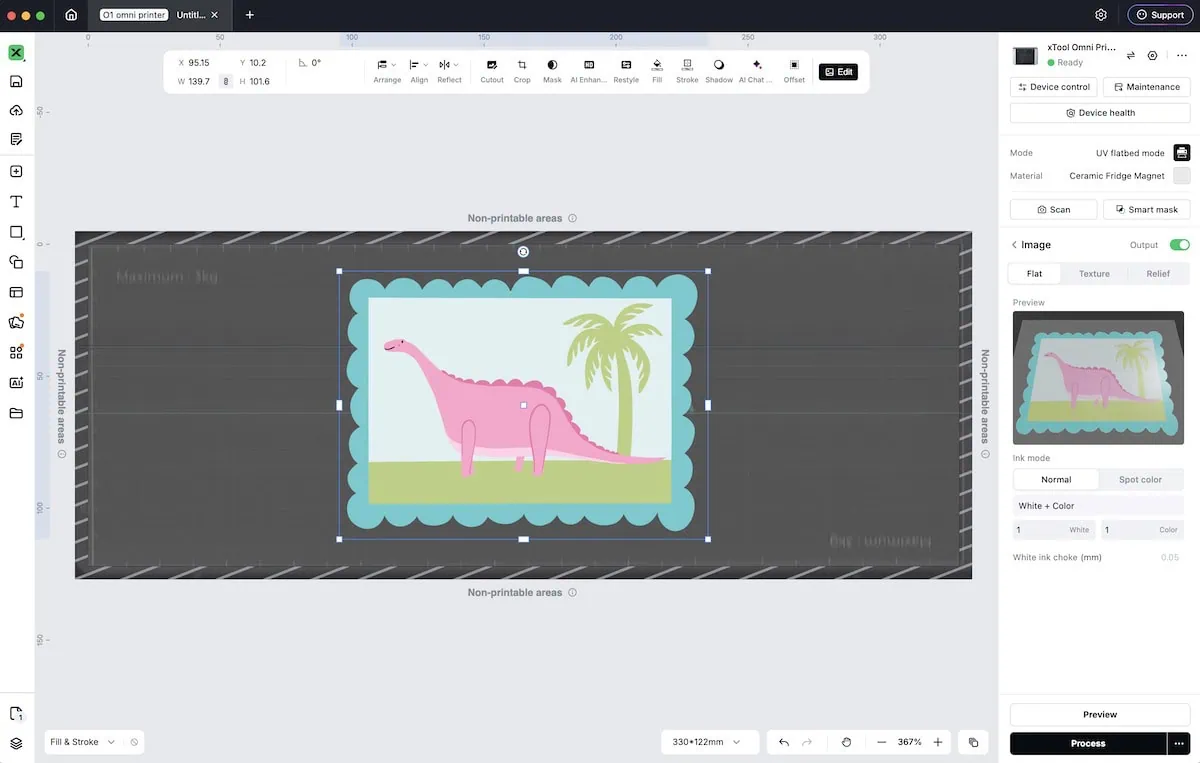This screenshot has height=763, width=1200.
Task: Collapse the Image panel back chevron
Action: (1014, 245)
